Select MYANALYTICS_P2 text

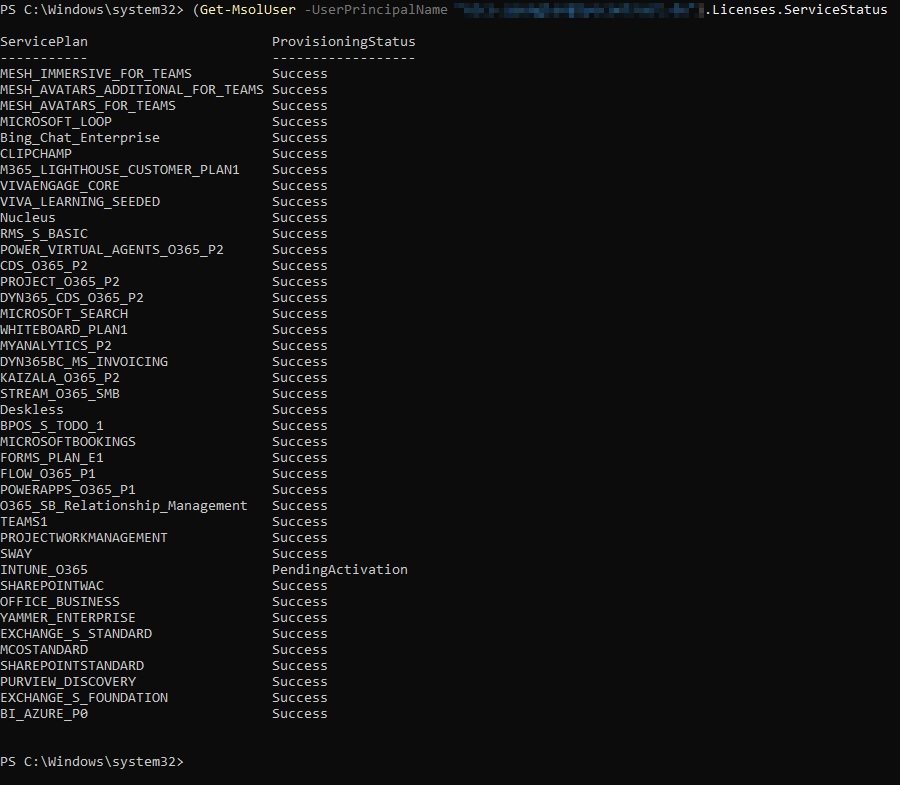pyautogui.click(x=56, y=346)
